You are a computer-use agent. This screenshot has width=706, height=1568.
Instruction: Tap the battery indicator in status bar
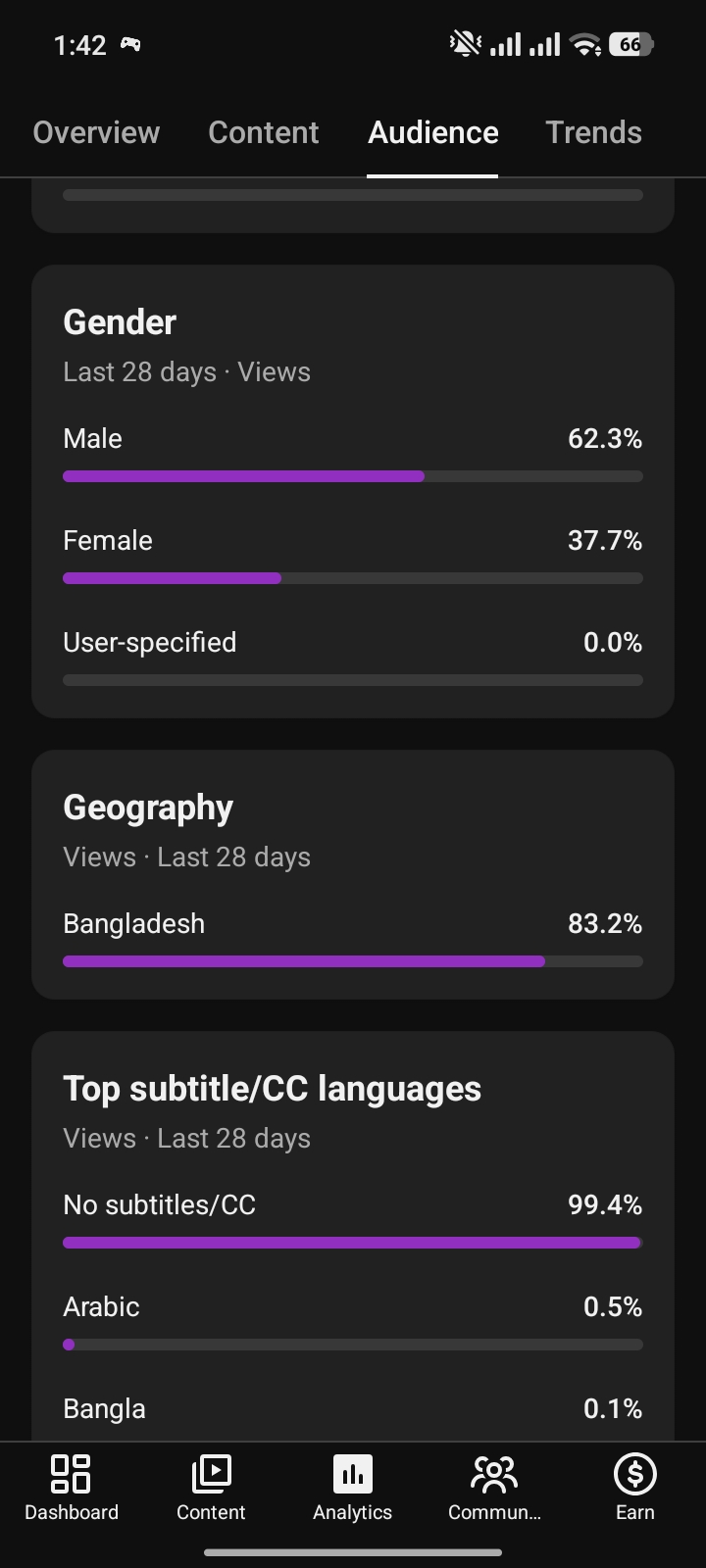pos(630,44)
